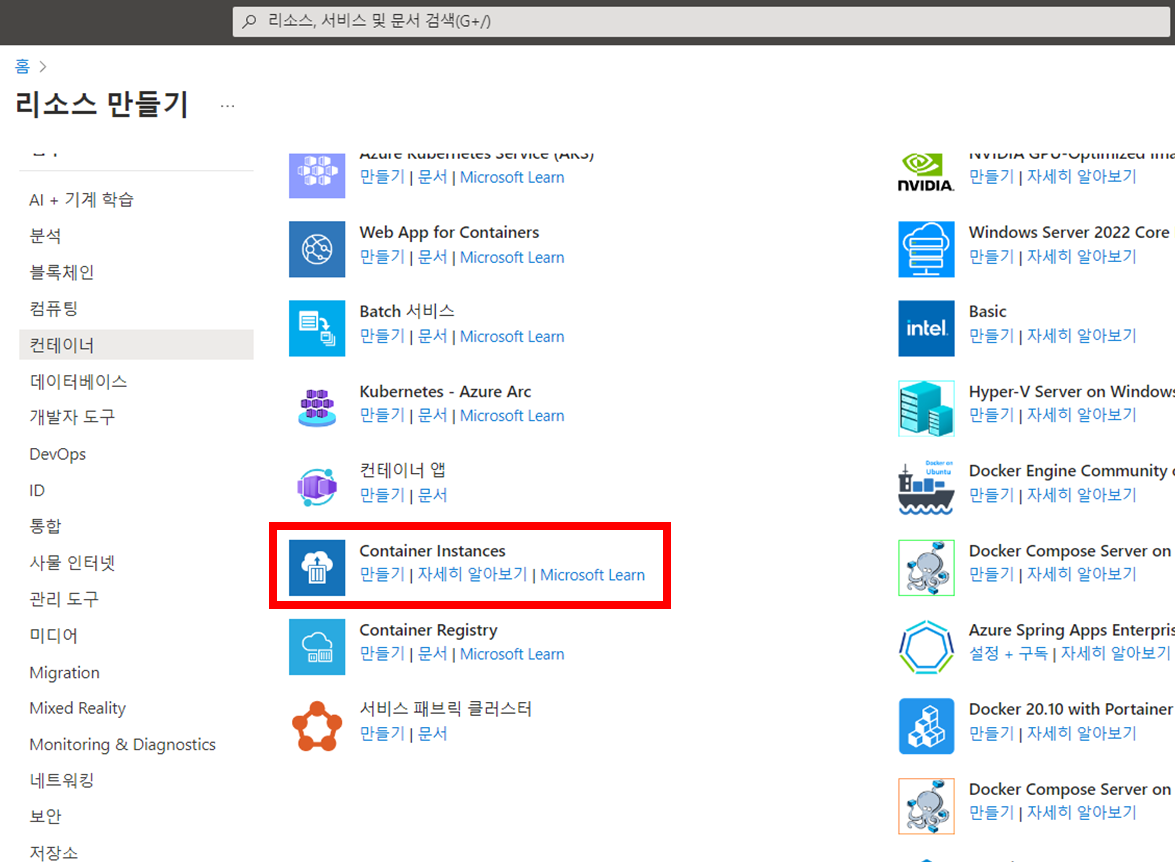
Task: Click 만들기 under Web App for Containers
Action: point(382,257)
